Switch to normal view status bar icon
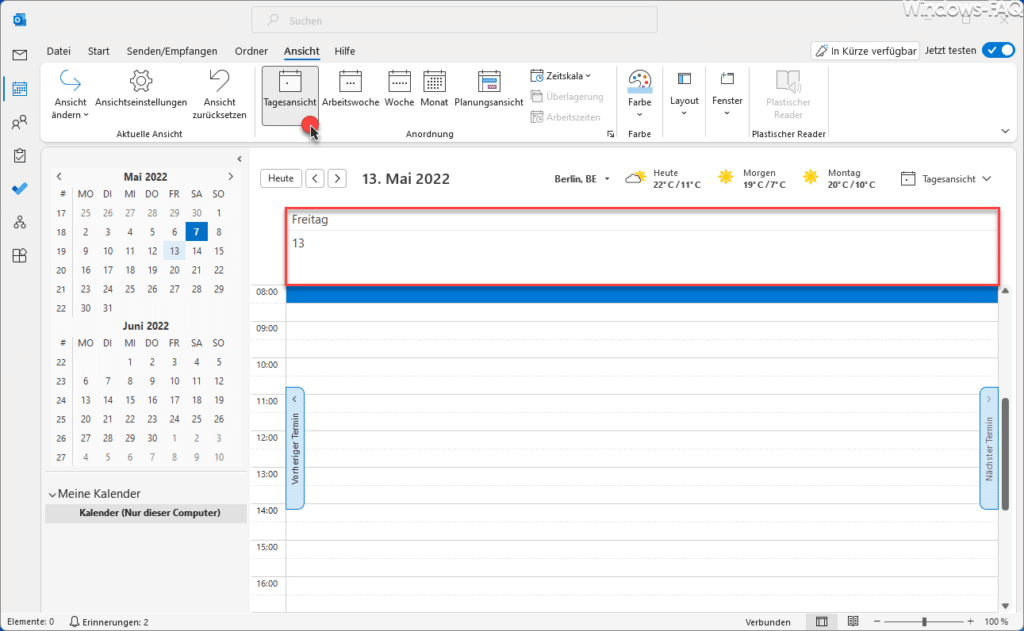 coord(822,622)
